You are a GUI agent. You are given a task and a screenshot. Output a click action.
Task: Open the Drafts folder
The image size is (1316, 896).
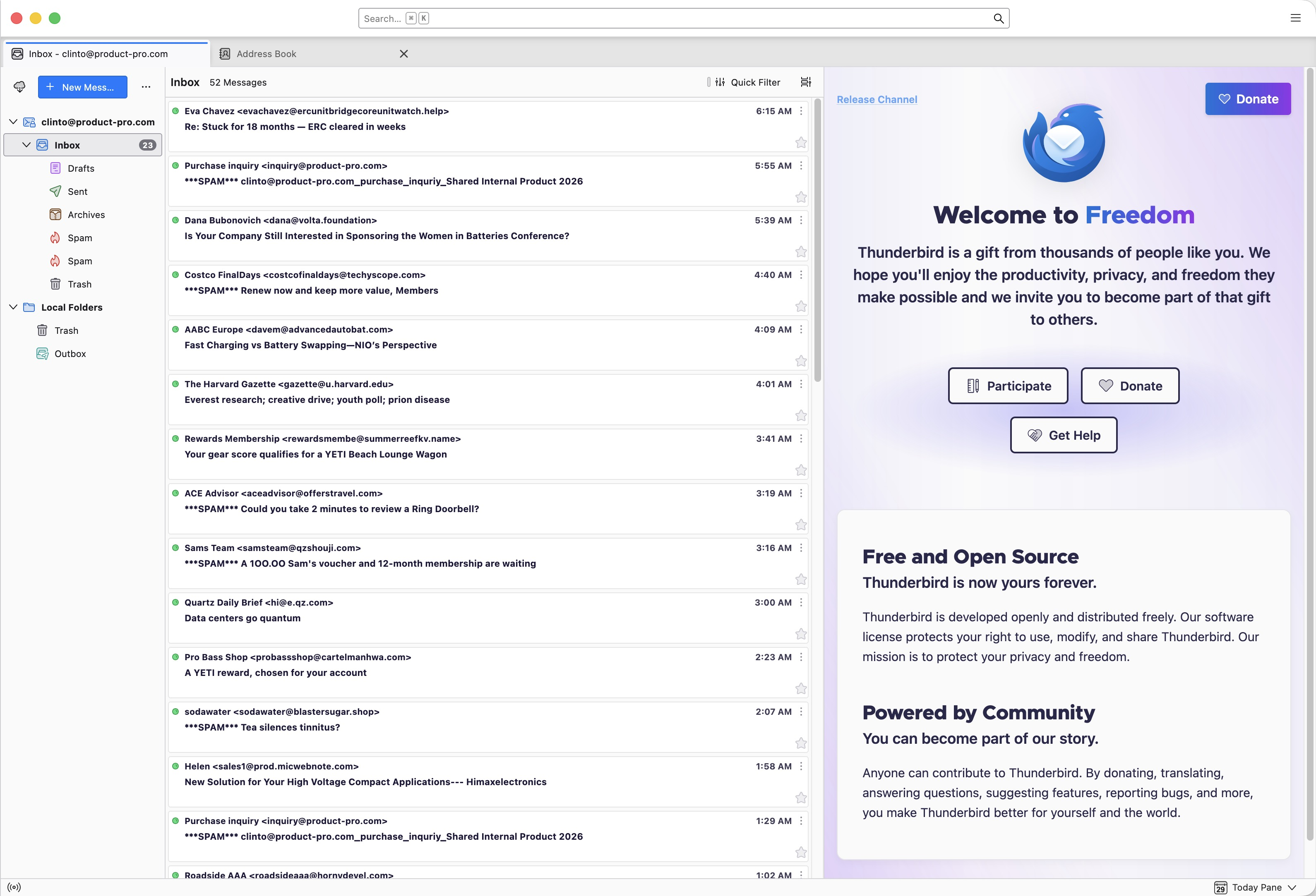(x=80, y=168)
